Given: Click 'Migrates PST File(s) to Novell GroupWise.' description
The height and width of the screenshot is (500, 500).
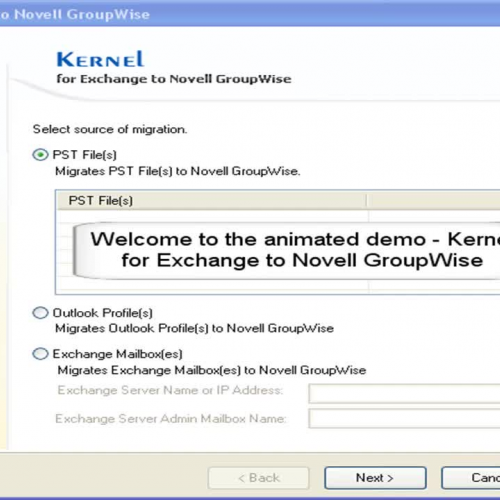Looking at the screenshot, I should point(178,171).
